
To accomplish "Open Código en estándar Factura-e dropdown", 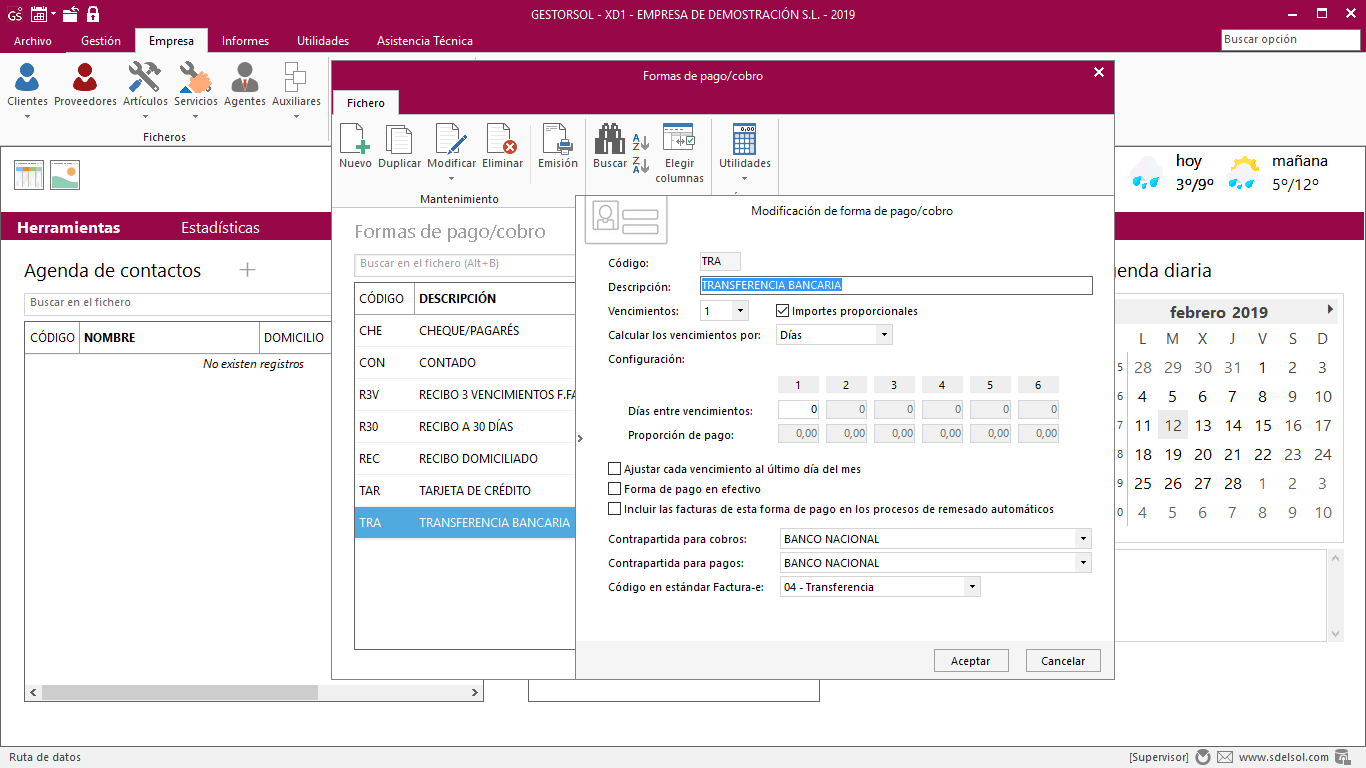I will coord(972,587).
